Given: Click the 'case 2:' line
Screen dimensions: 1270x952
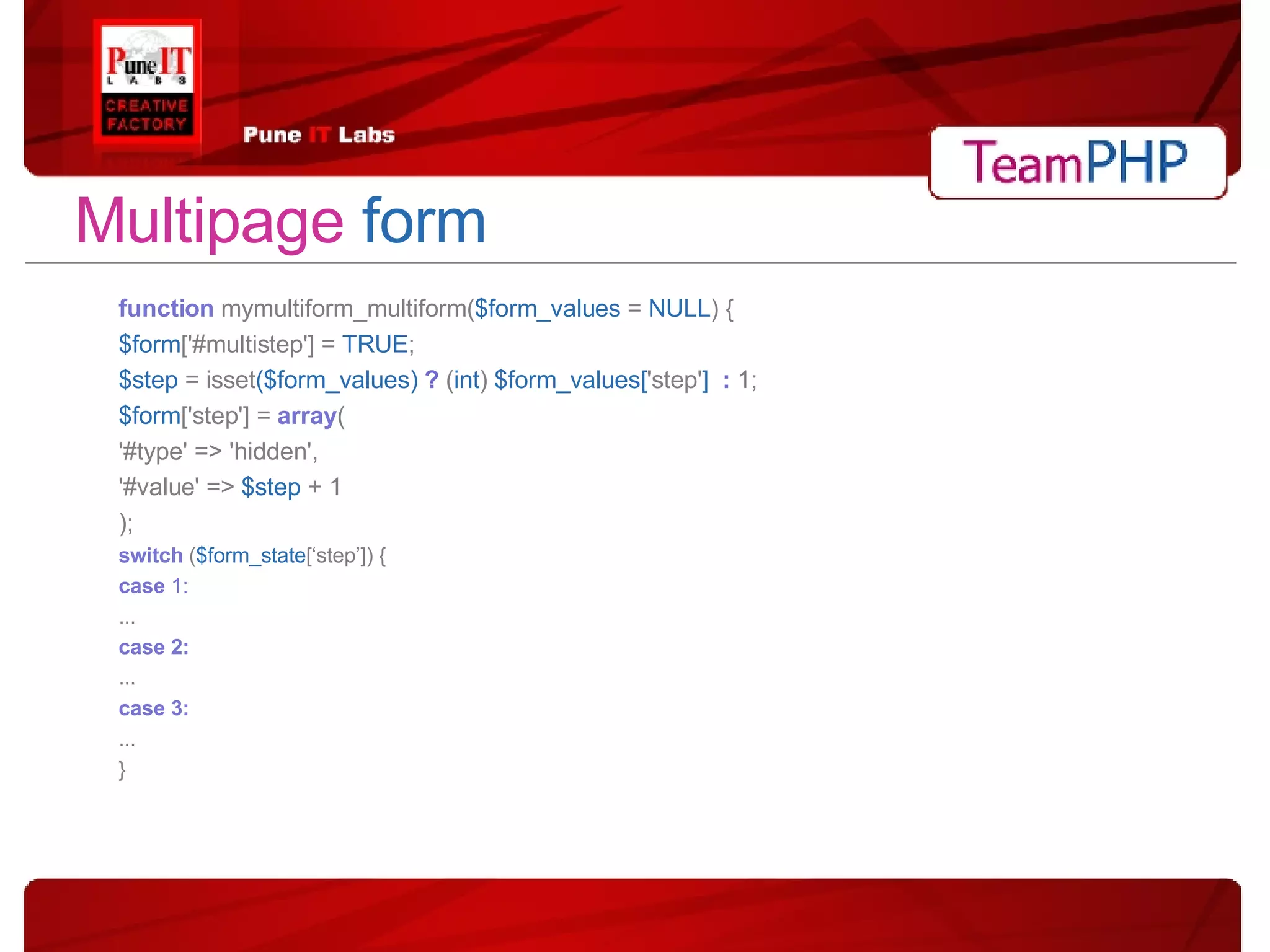Looking at the screenshot, I should [x=153, y=648].
